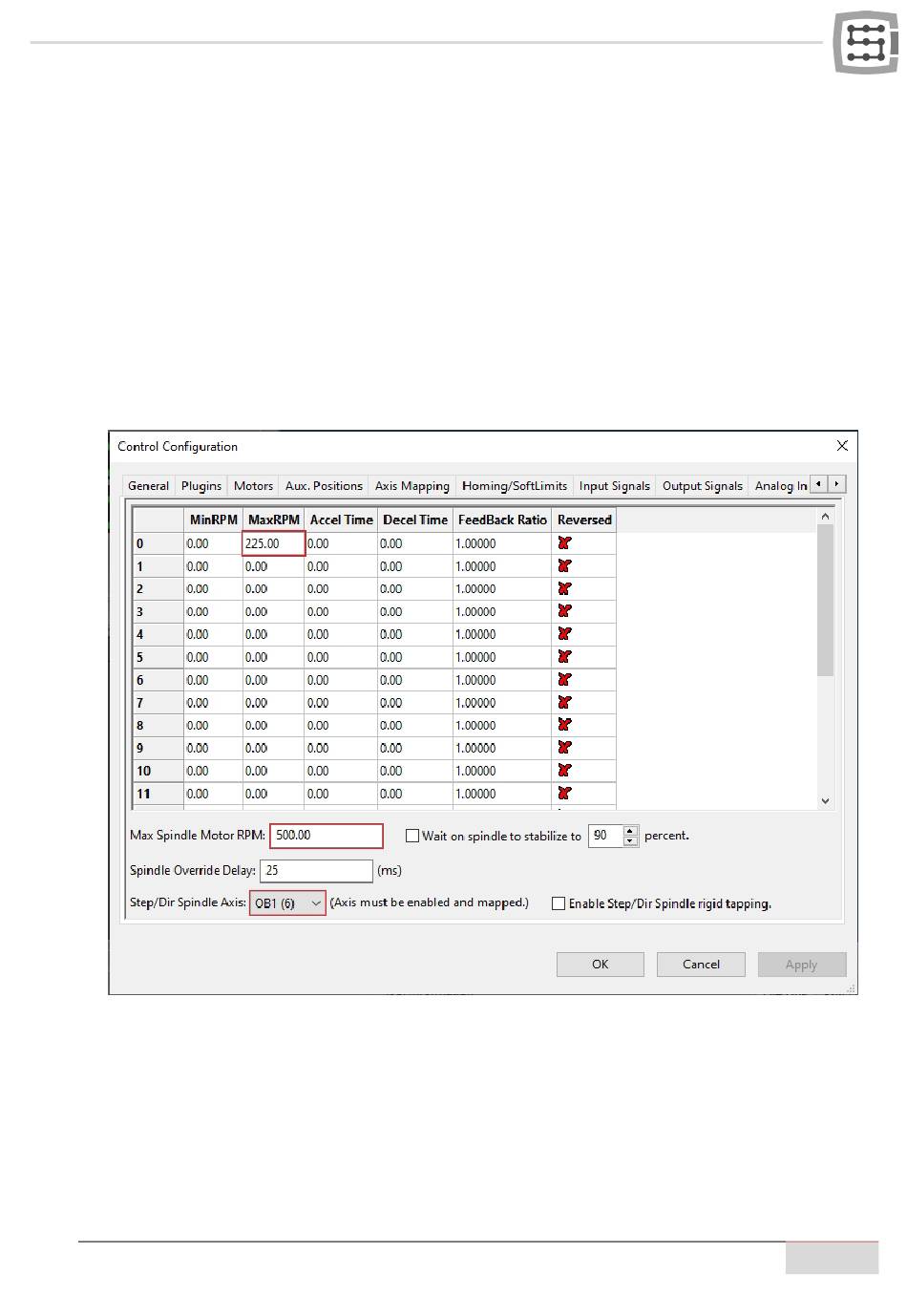Enable Step/Dir Spindle rigid tapping checkbox
Screen dimensions: 907x1316
pyautogui.click(x=559, y=903)
